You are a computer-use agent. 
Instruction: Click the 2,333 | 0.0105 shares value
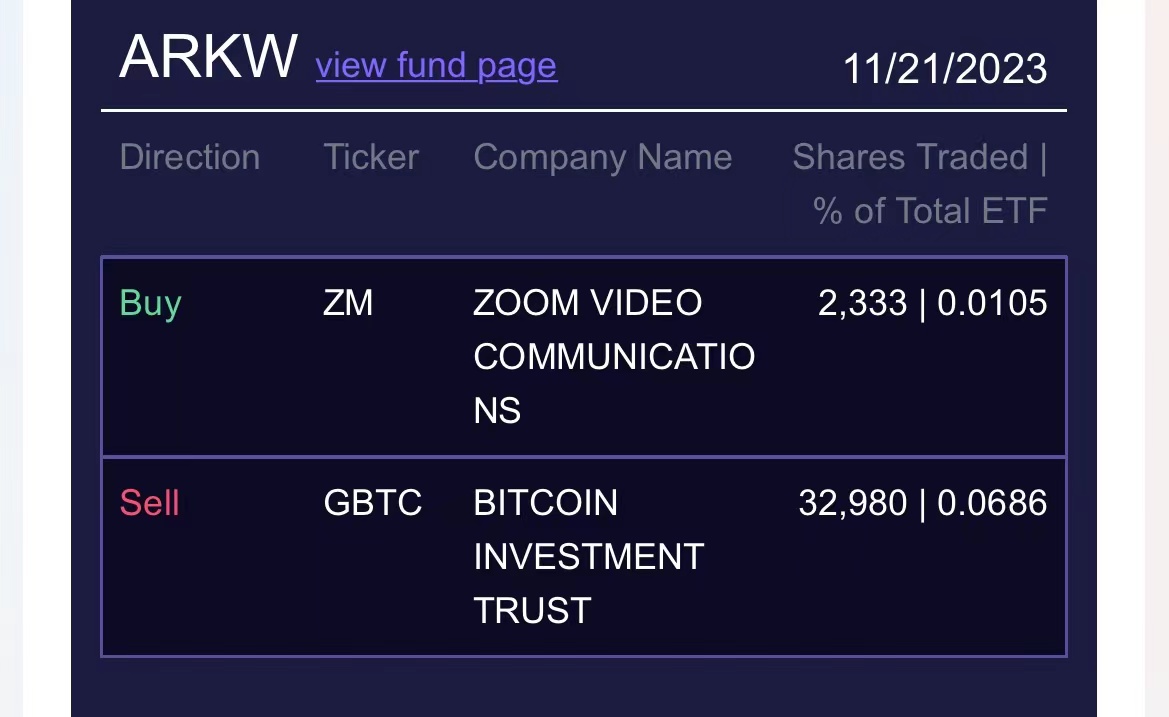(933, 303)
